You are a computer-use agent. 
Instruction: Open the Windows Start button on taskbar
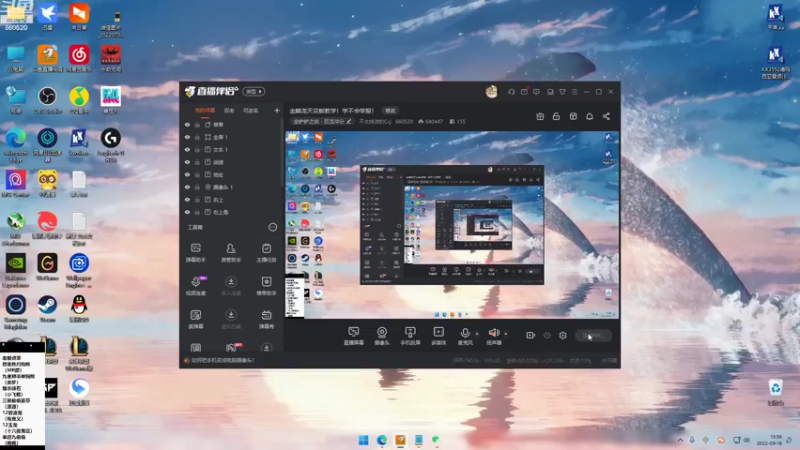pyautogui.click(x=363, y=440)
